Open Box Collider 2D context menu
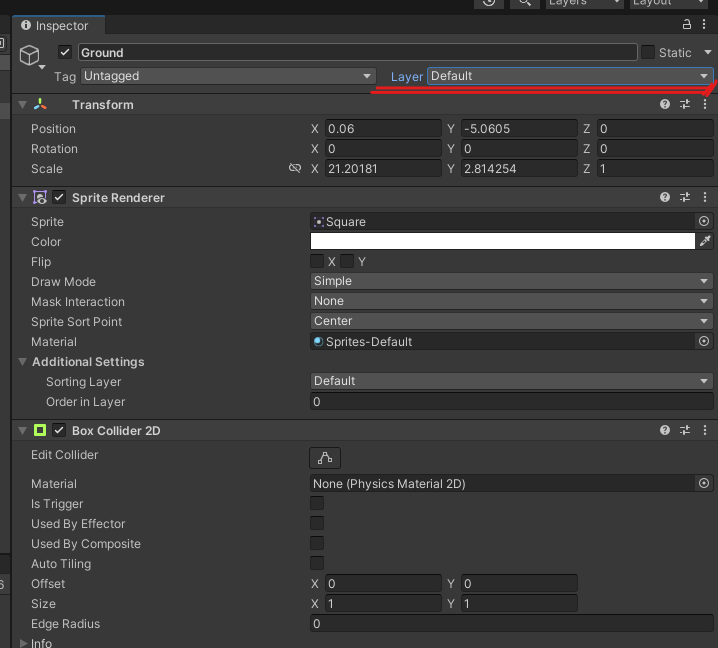718x648 pixels. coord(705,430)
